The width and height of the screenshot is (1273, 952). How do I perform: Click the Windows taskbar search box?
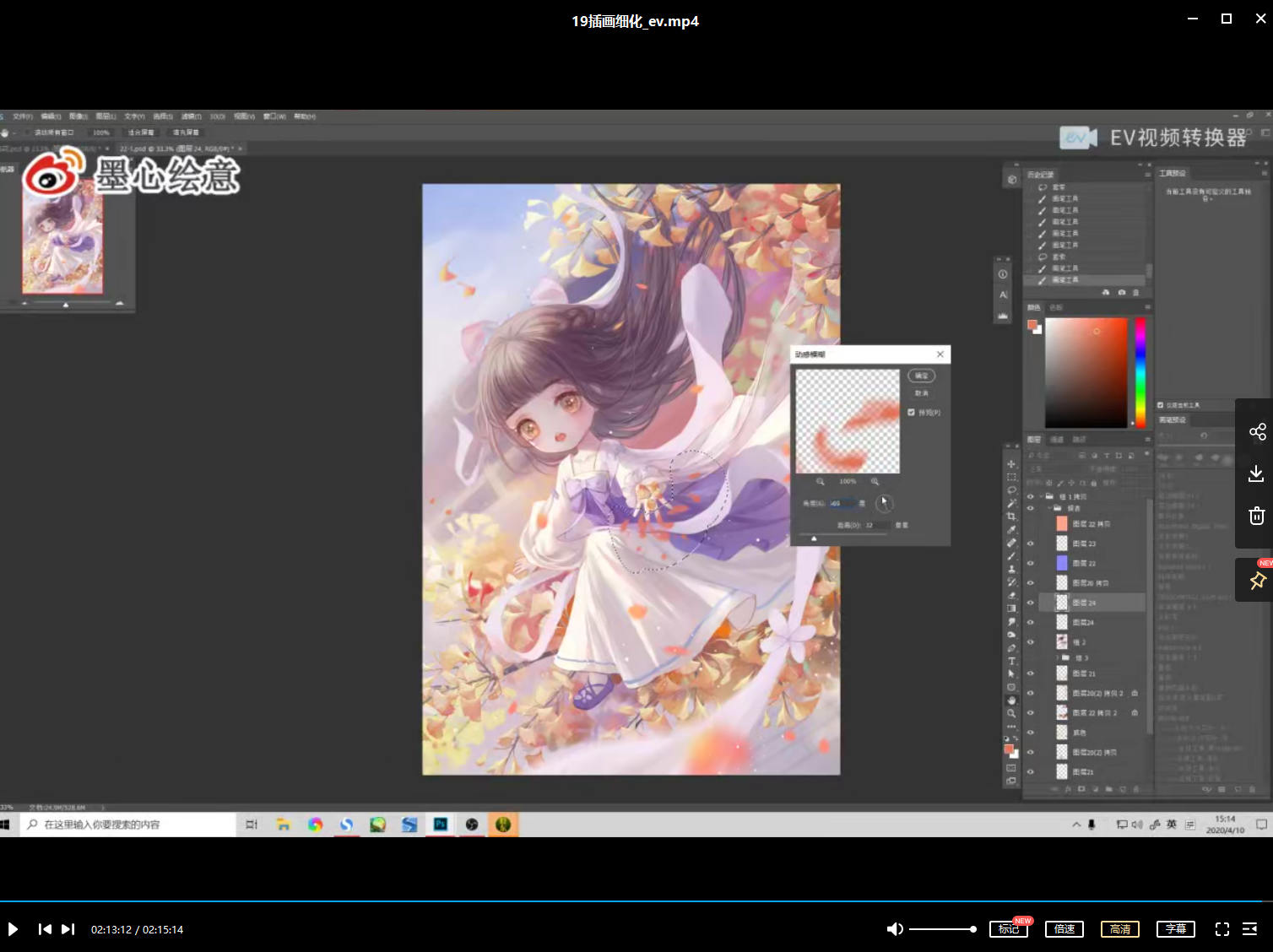click(x=127, y=825)
